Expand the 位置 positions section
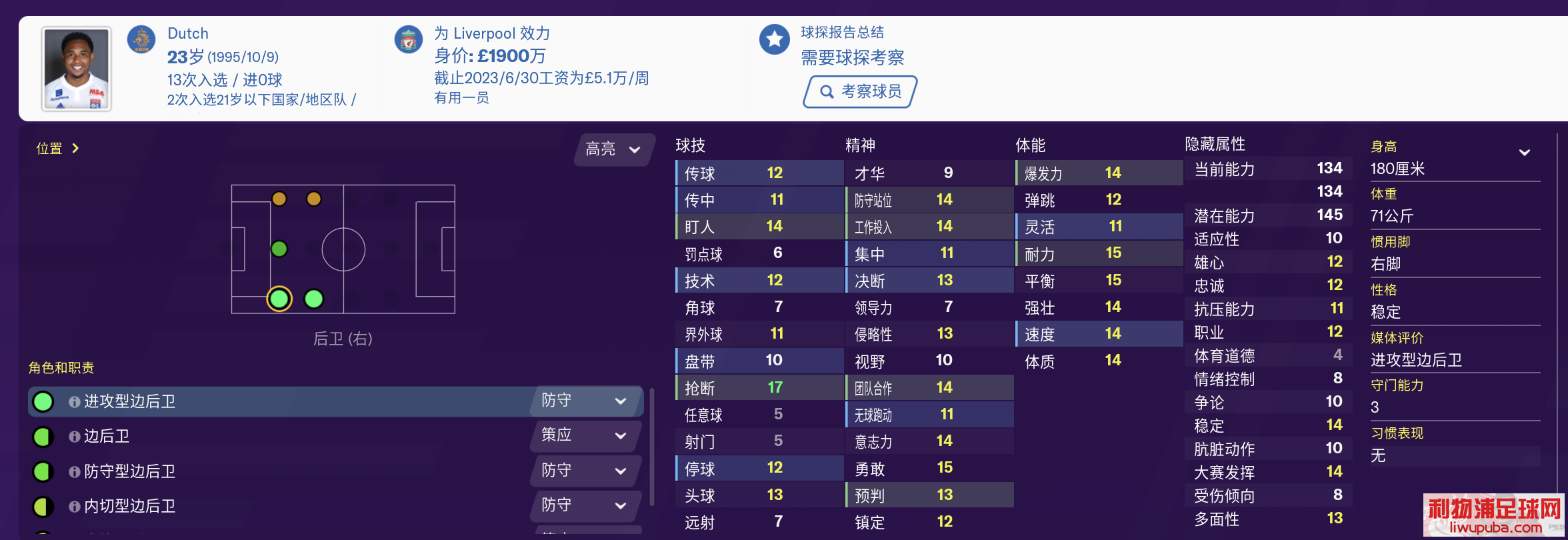 [58, 148]
